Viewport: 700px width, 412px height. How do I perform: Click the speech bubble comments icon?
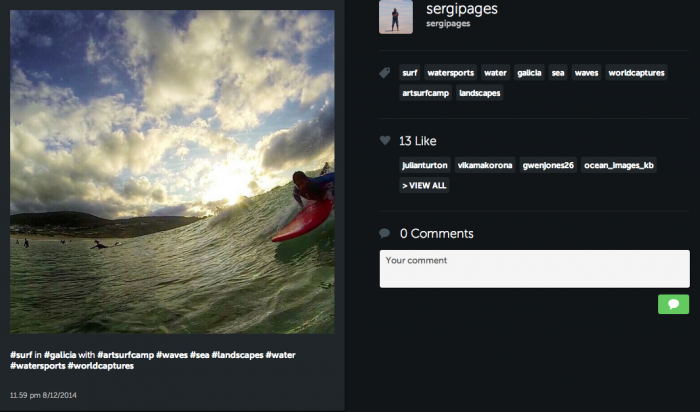click(x=385, y=234)
